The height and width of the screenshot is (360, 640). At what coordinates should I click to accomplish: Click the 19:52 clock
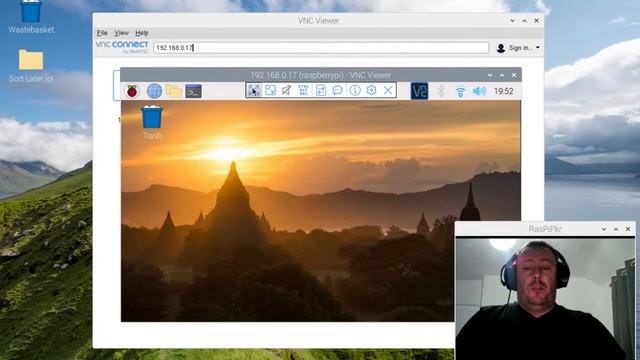(x=503, y=91)
